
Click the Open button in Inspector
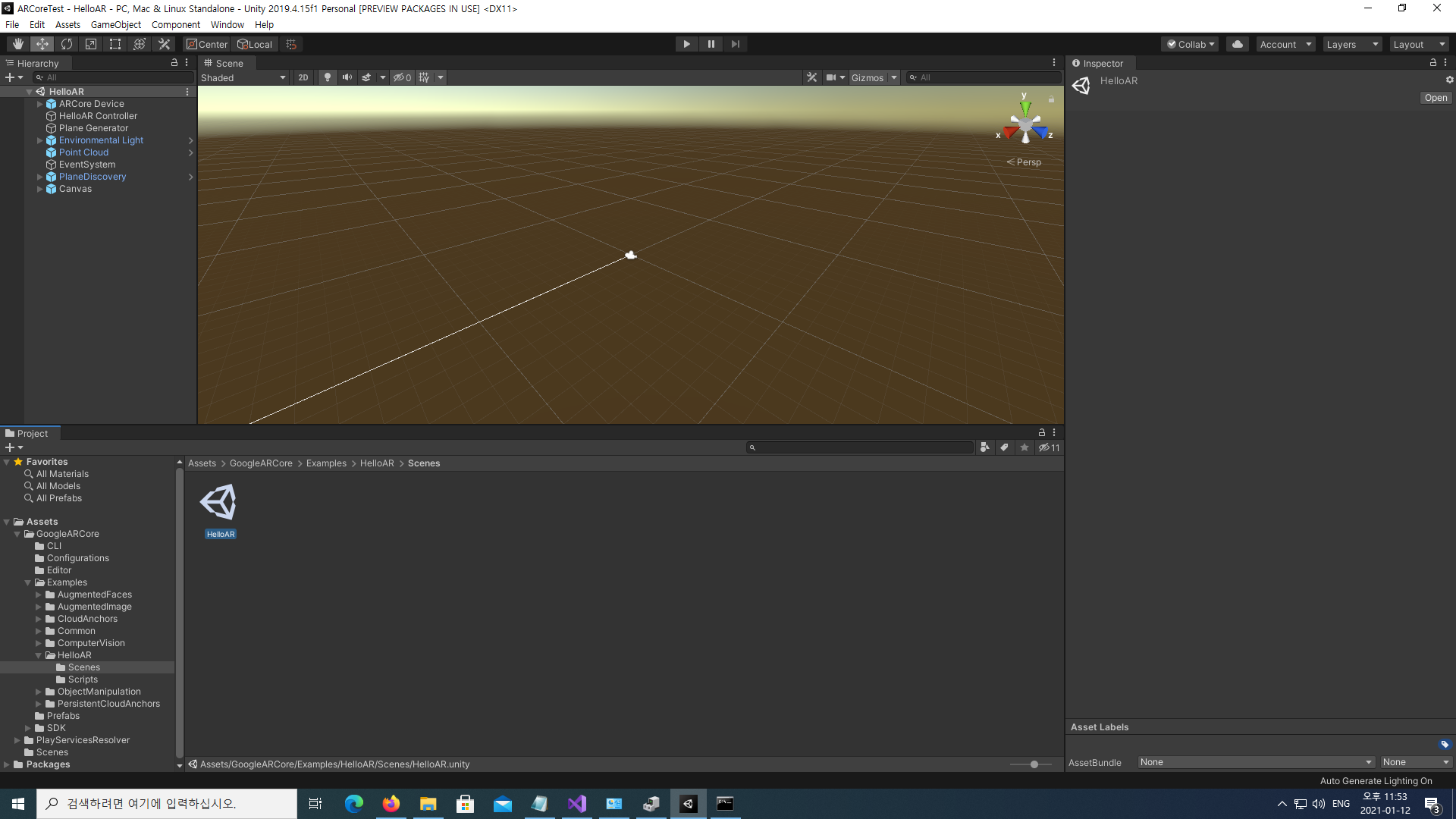click(x=1435, y=98)
